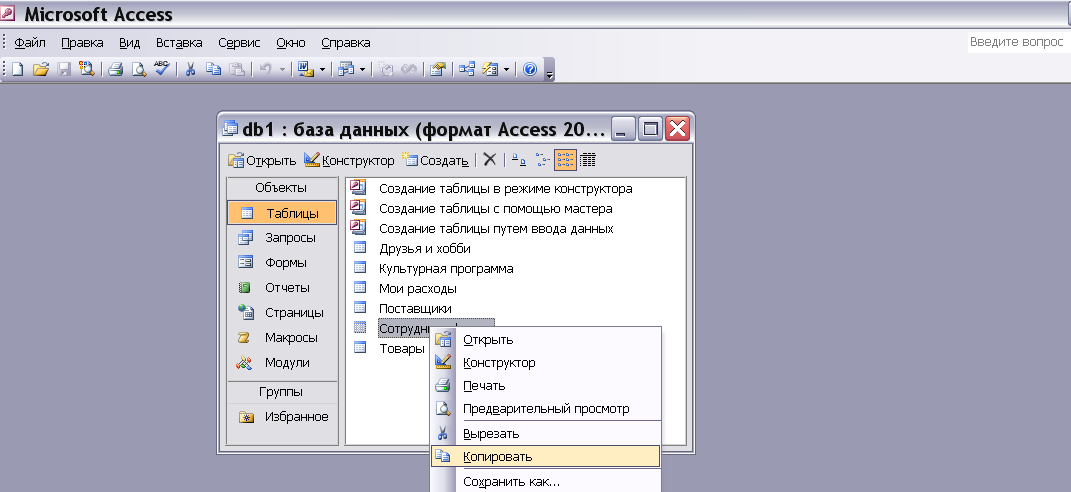
Task: Select Запросы in the objects pane
Action: coord(282,238)
